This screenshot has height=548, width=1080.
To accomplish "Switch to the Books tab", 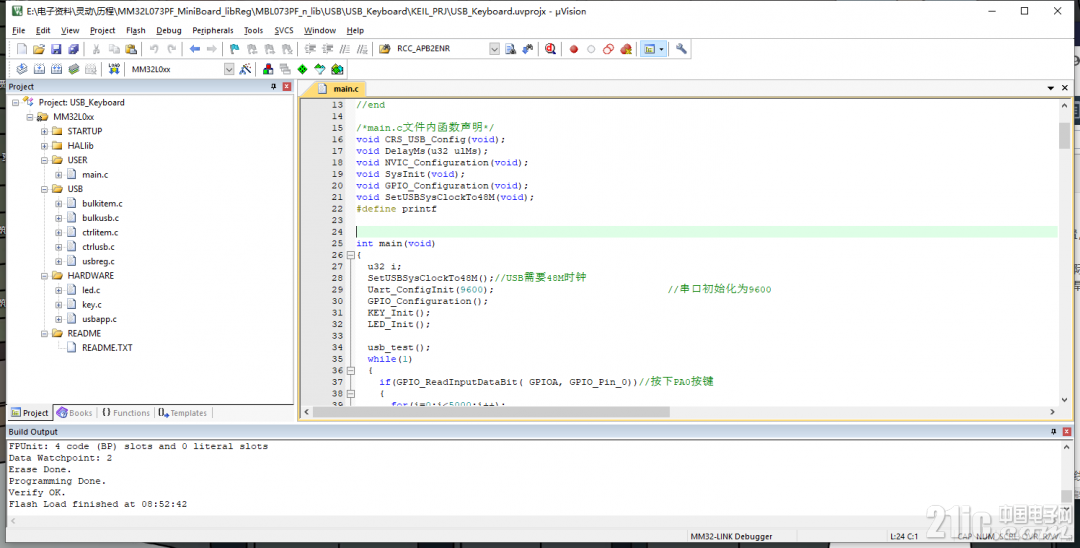I will pos(74,413).
